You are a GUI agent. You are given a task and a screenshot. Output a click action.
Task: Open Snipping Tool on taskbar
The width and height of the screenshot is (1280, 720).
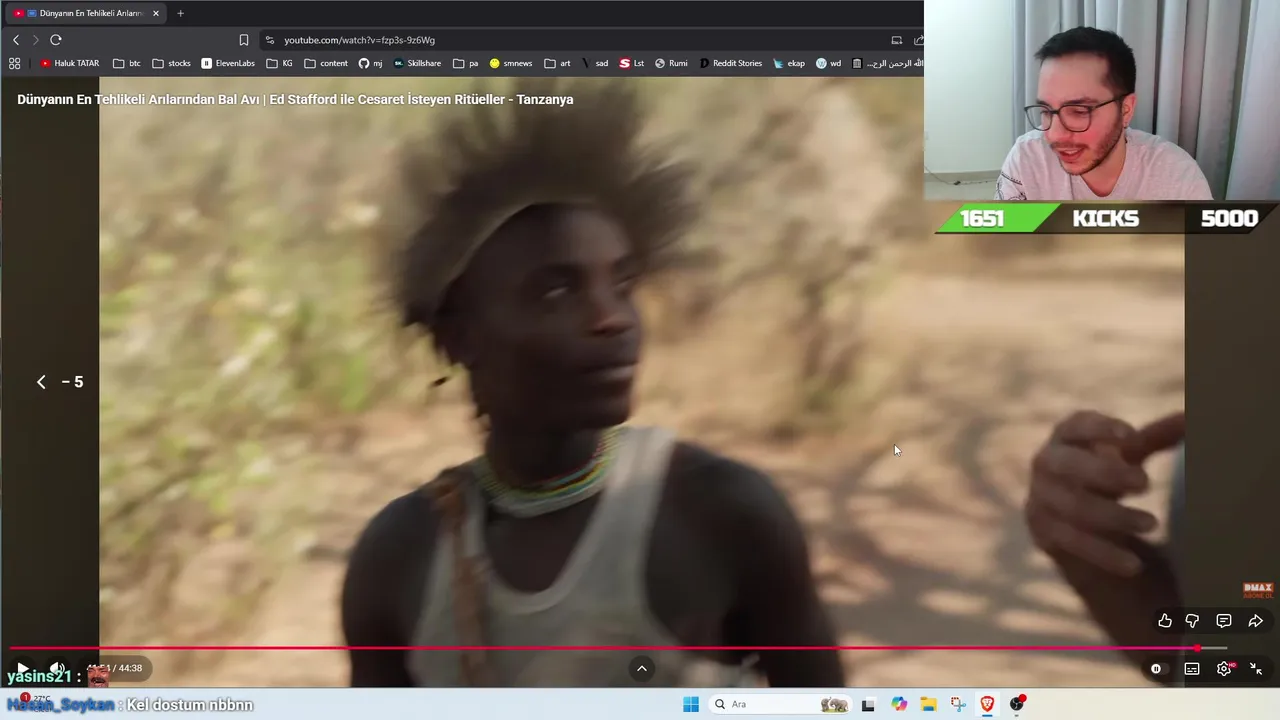point(958,704)
